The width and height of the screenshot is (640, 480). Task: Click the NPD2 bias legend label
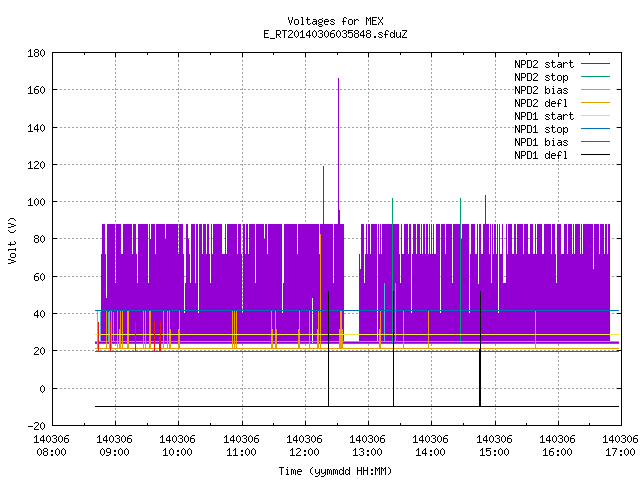tap(541, 90)
